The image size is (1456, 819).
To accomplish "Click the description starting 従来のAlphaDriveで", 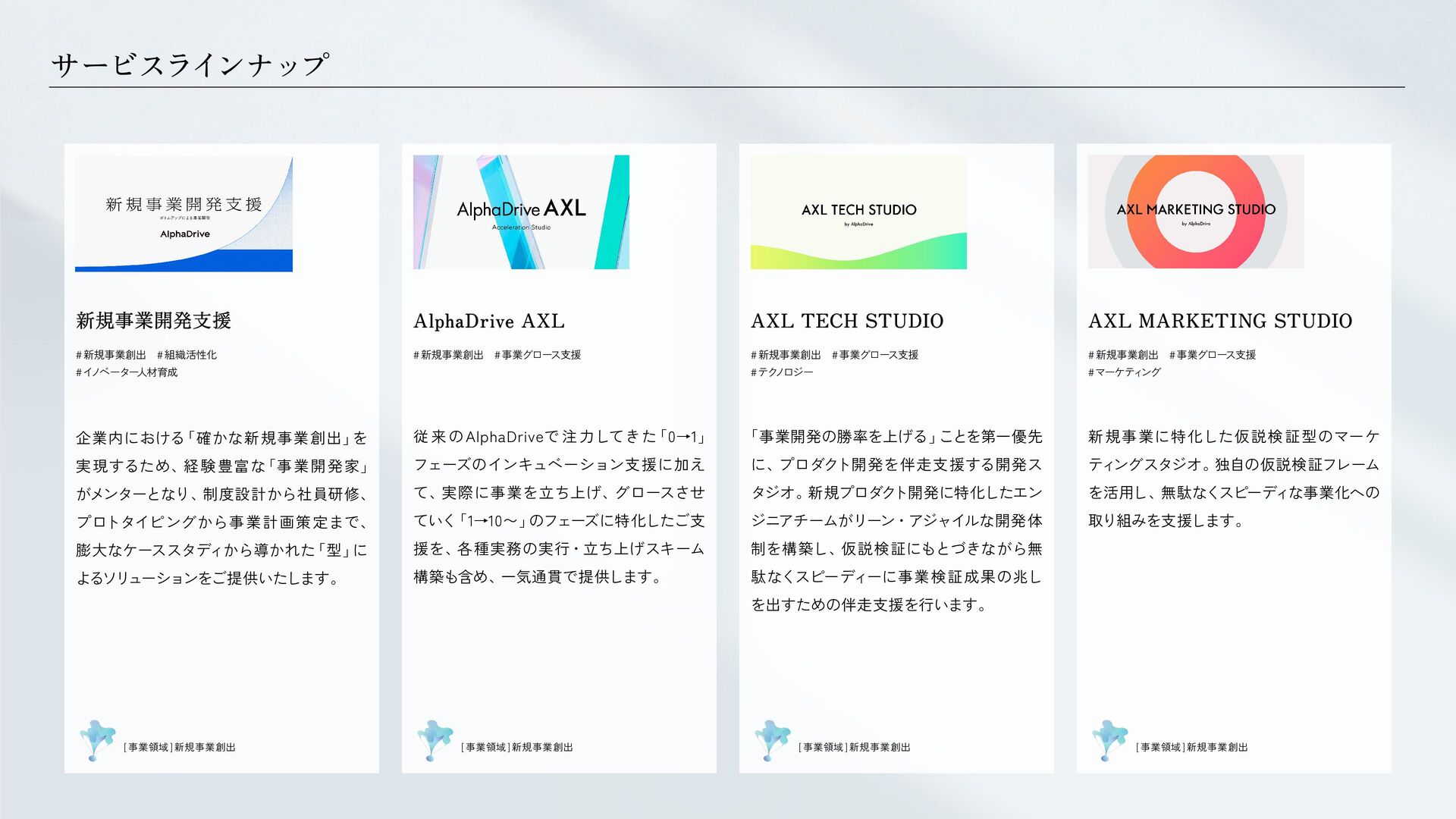I will (x=560, y=507).
